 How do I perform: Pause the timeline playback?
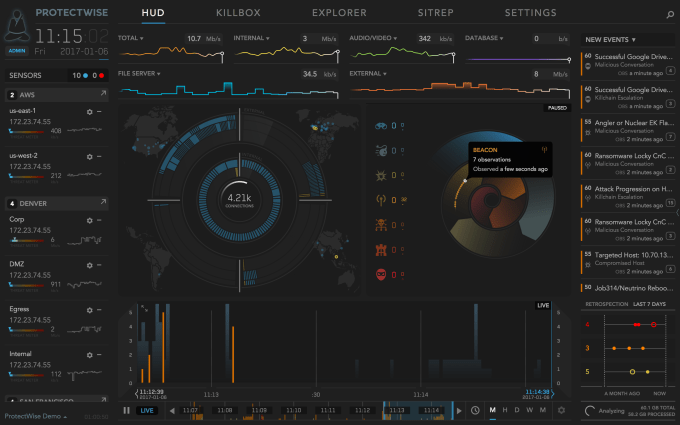pos(126,410)
